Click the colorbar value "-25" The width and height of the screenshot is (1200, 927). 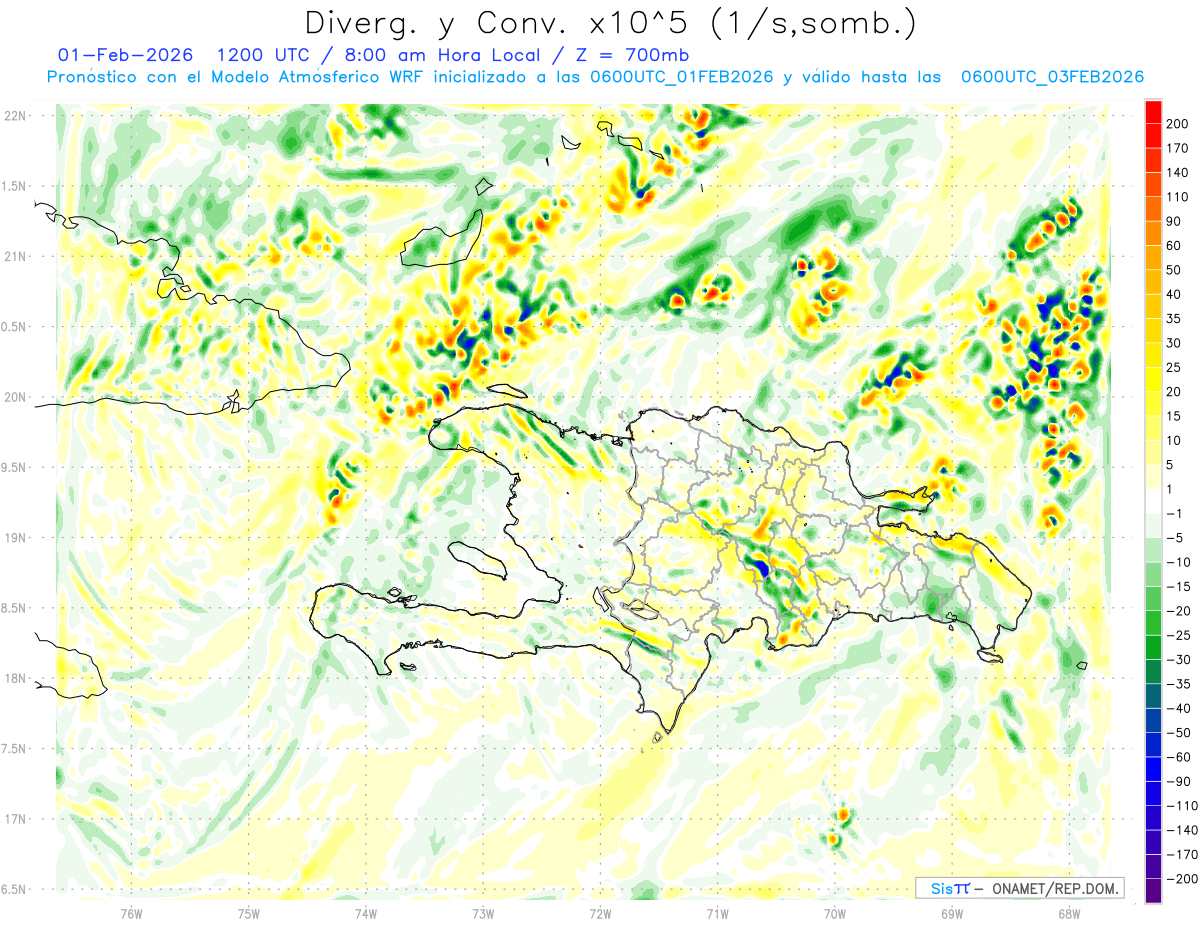coord(1178,635)
